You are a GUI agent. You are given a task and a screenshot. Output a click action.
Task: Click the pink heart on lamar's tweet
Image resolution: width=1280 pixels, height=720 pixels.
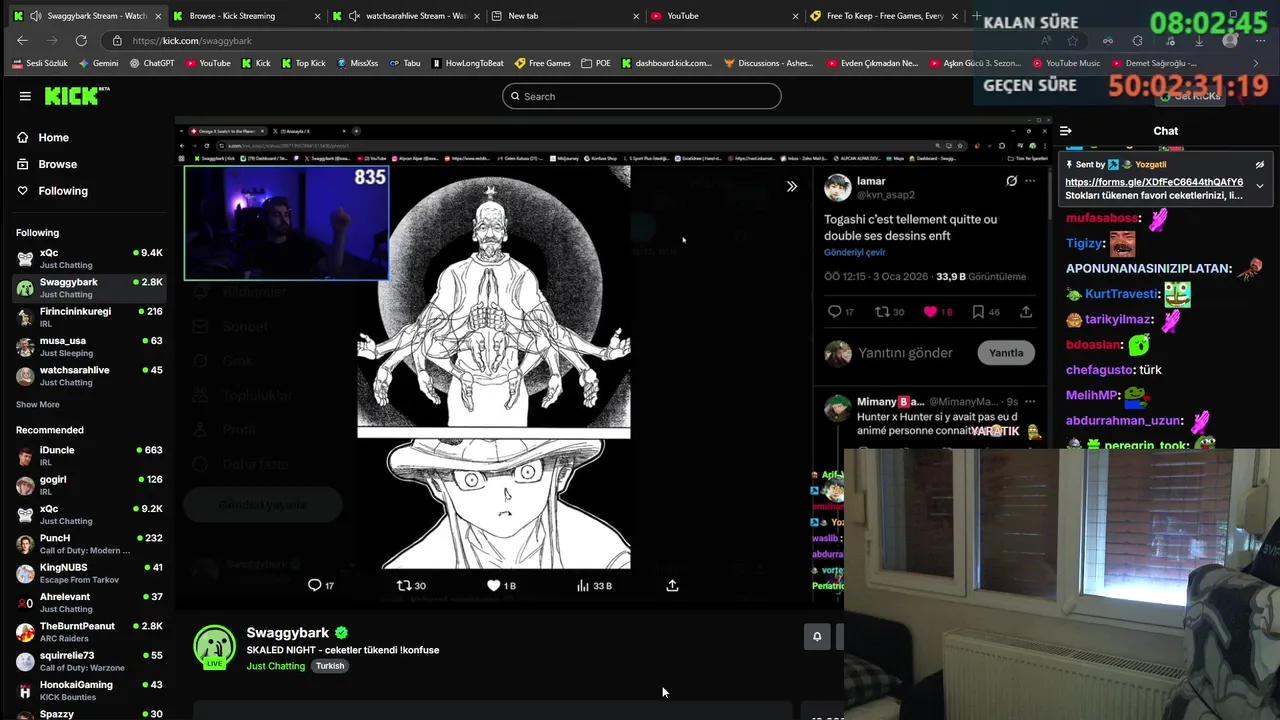tap(930, 312)
